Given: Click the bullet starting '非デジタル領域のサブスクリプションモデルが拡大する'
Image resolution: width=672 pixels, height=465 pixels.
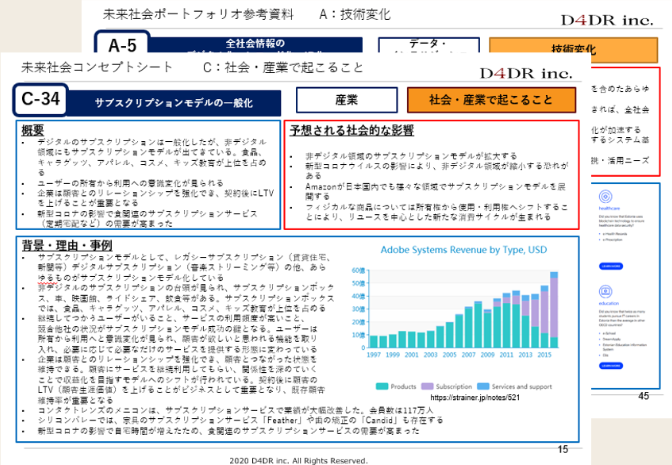Looking at the screenshot, I should tap(411, 156).
